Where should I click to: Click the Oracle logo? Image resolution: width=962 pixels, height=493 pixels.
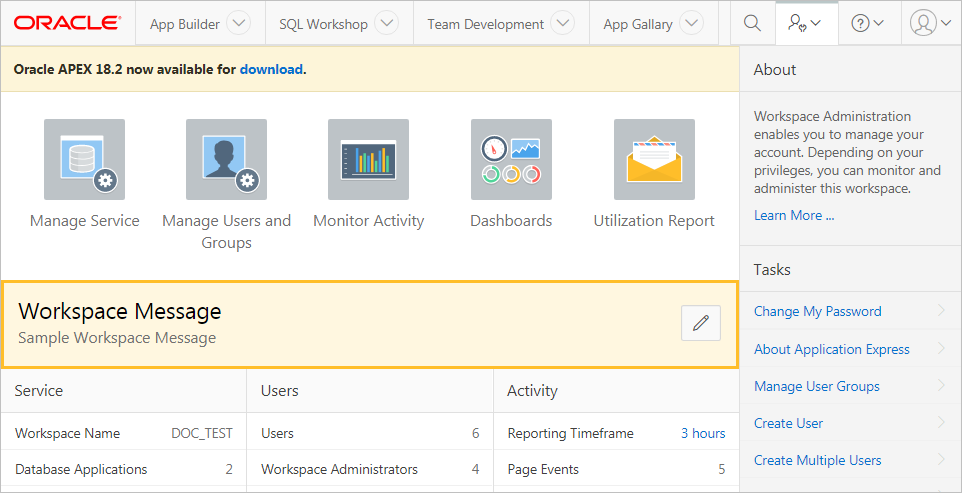coord(67,23)
